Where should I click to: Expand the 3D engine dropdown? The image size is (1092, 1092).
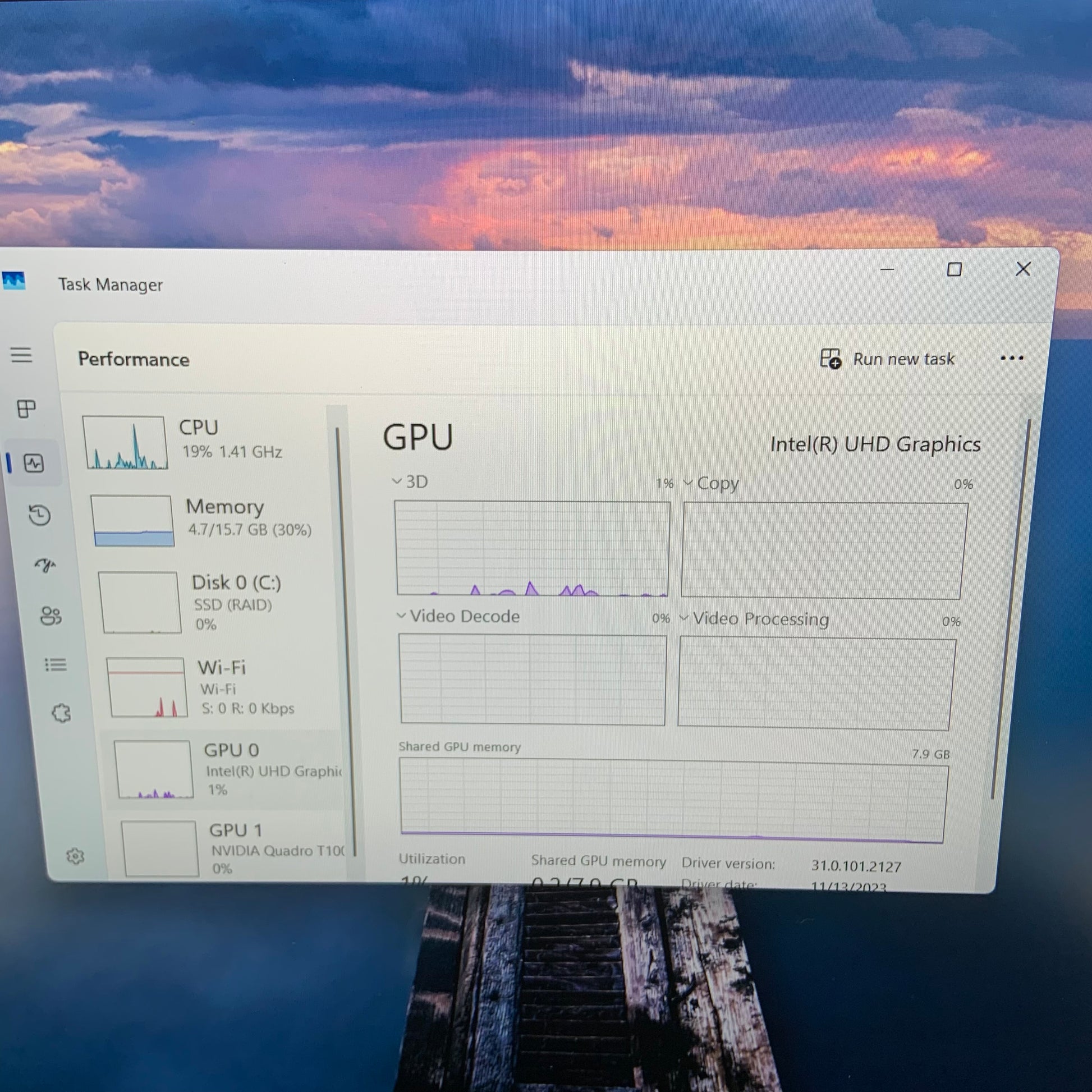point(410,482)
